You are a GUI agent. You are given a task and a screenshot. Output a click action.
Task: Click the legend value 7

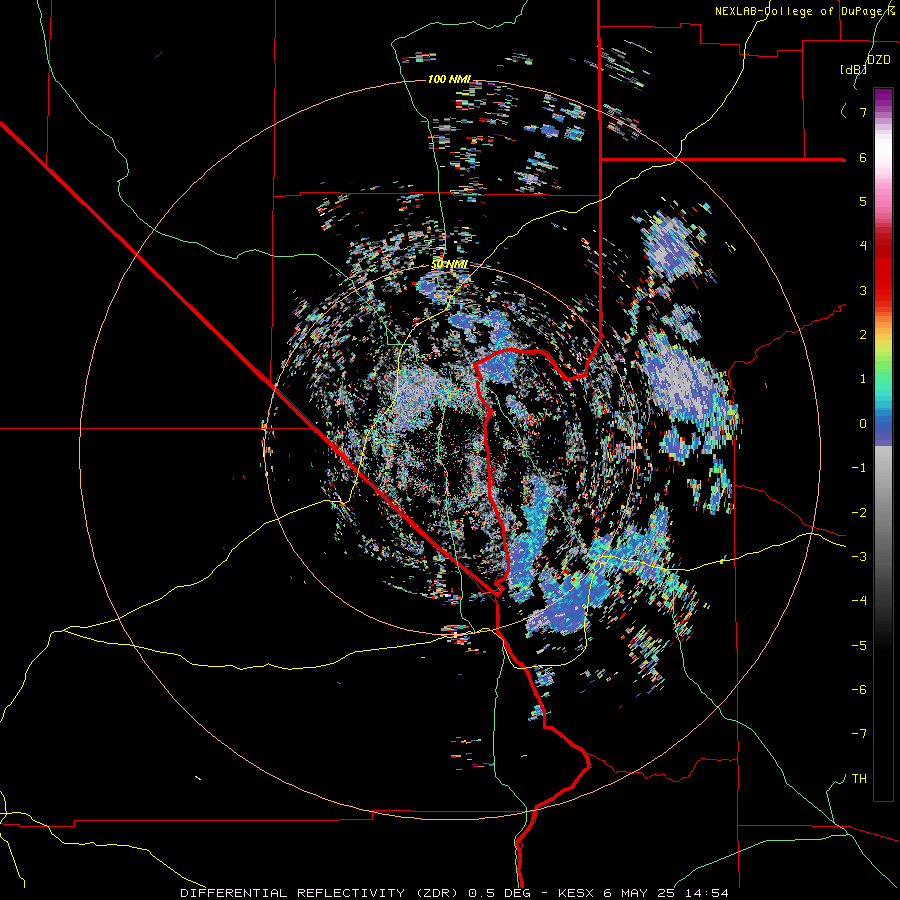pyautogui.click(x=863, y=112)
